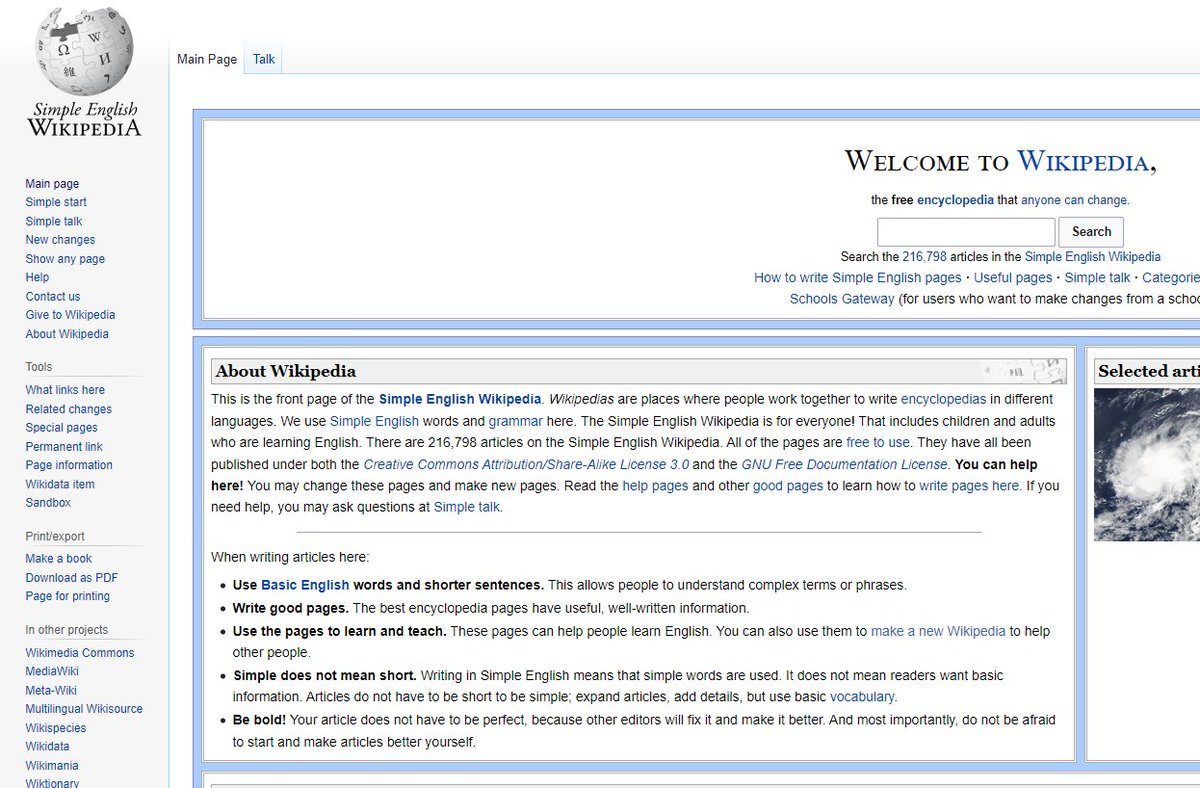Image resolution: width=1200 pixels, height=788 pixels.
Task: Open the sidebar About Wikipedia link
Action: point(67,334)
